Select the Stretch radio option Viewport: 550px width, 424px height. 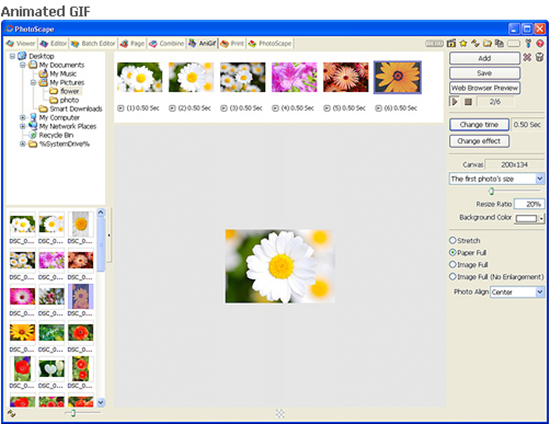pos(464,241)
